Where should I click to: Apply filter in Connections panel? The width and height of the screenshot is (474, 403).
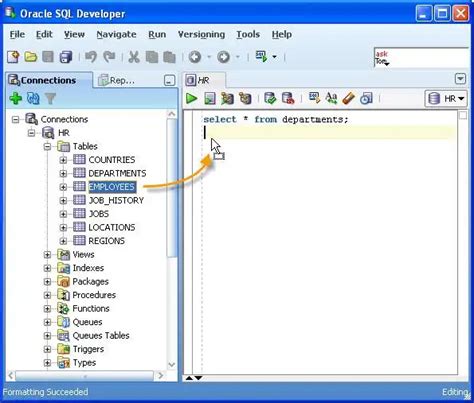click(x=50, y=98)
